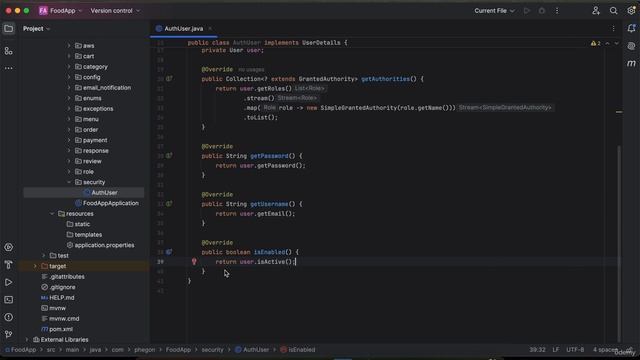Click the getAuthorities method name in code

[x=385, y=79]
